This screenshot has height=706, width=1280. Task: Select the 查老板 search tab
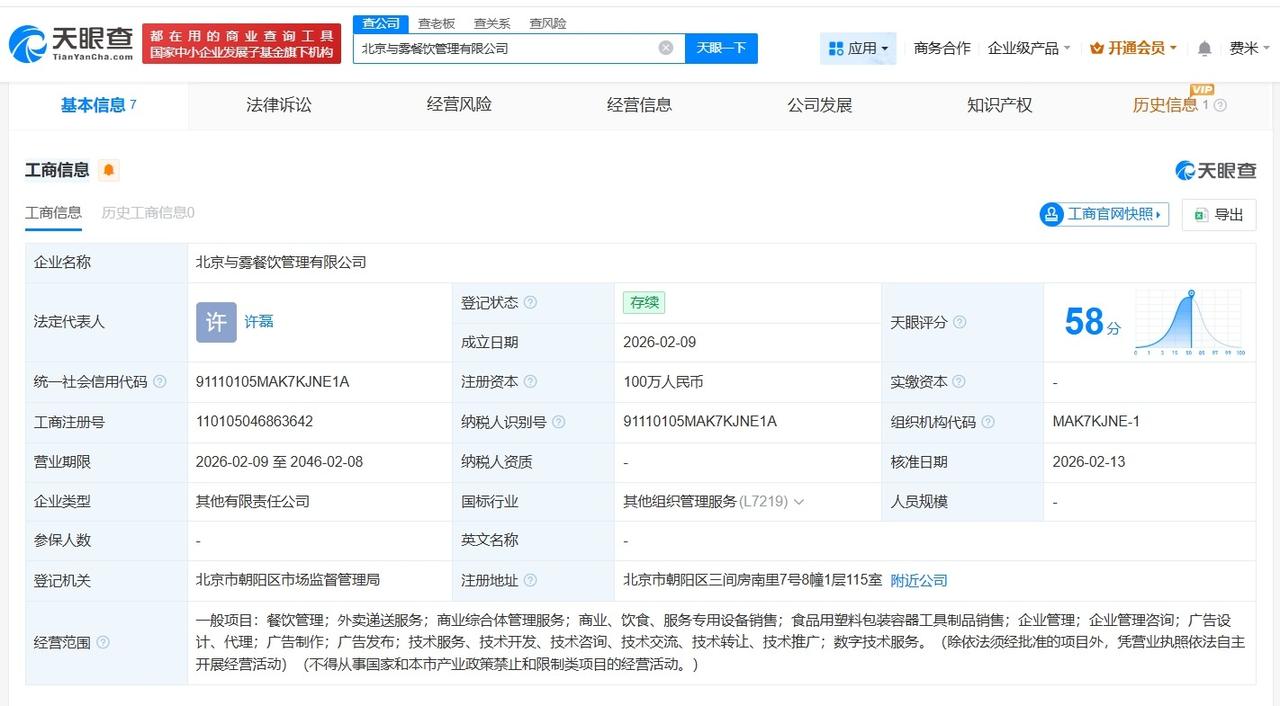(x=436, y=23)
